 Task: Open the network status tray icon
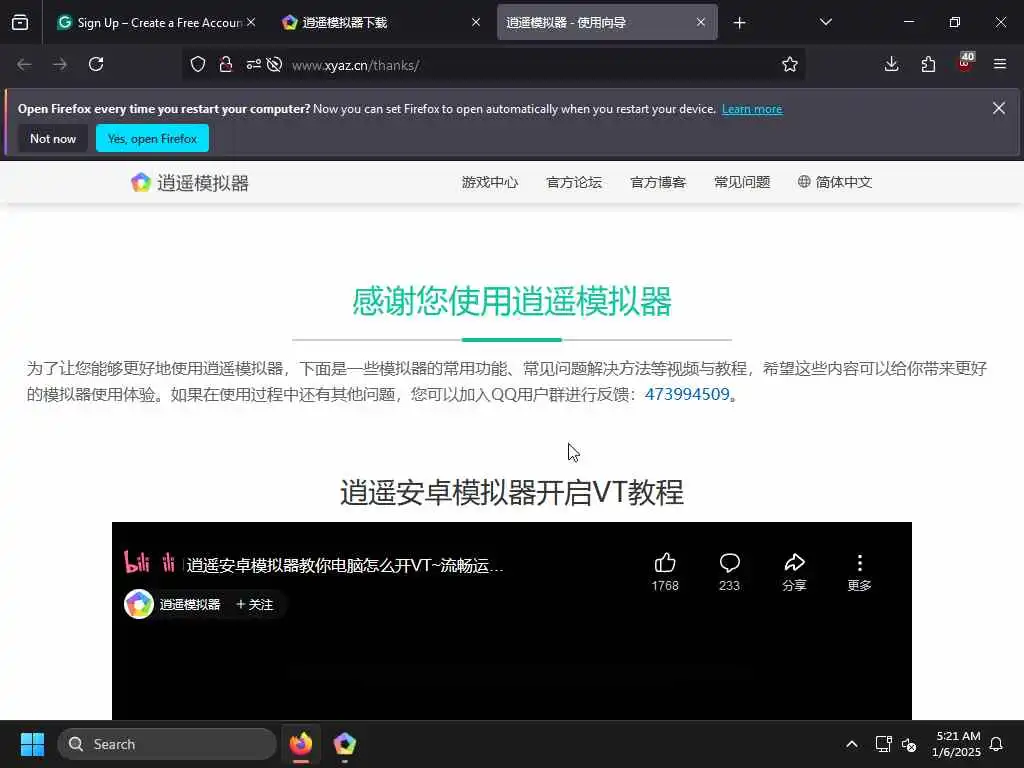pos(884,744)
